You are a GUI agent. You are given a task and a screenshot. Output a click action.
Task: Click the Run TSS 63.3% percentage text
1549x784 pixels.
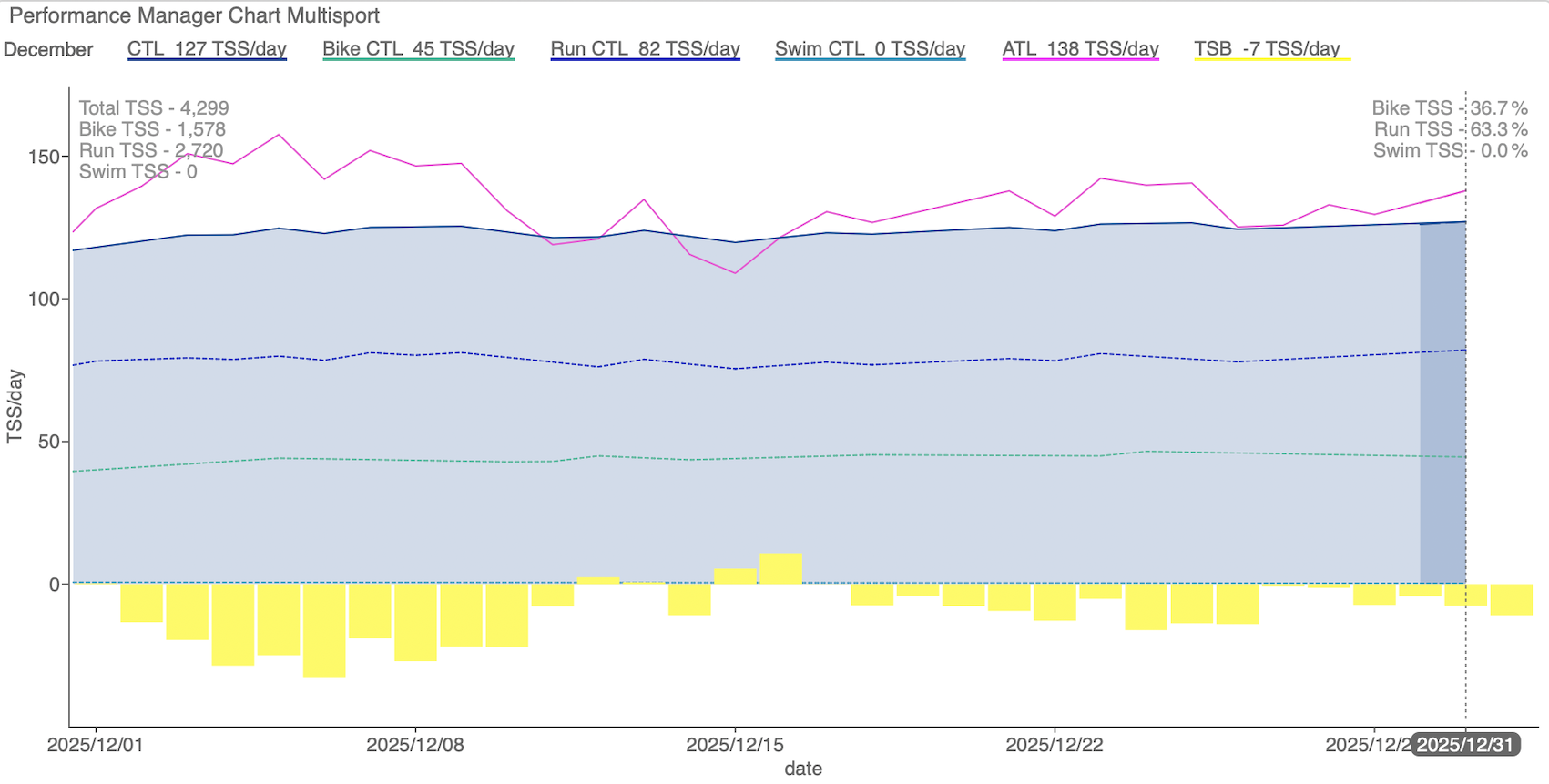click(x=1451, y=129)
